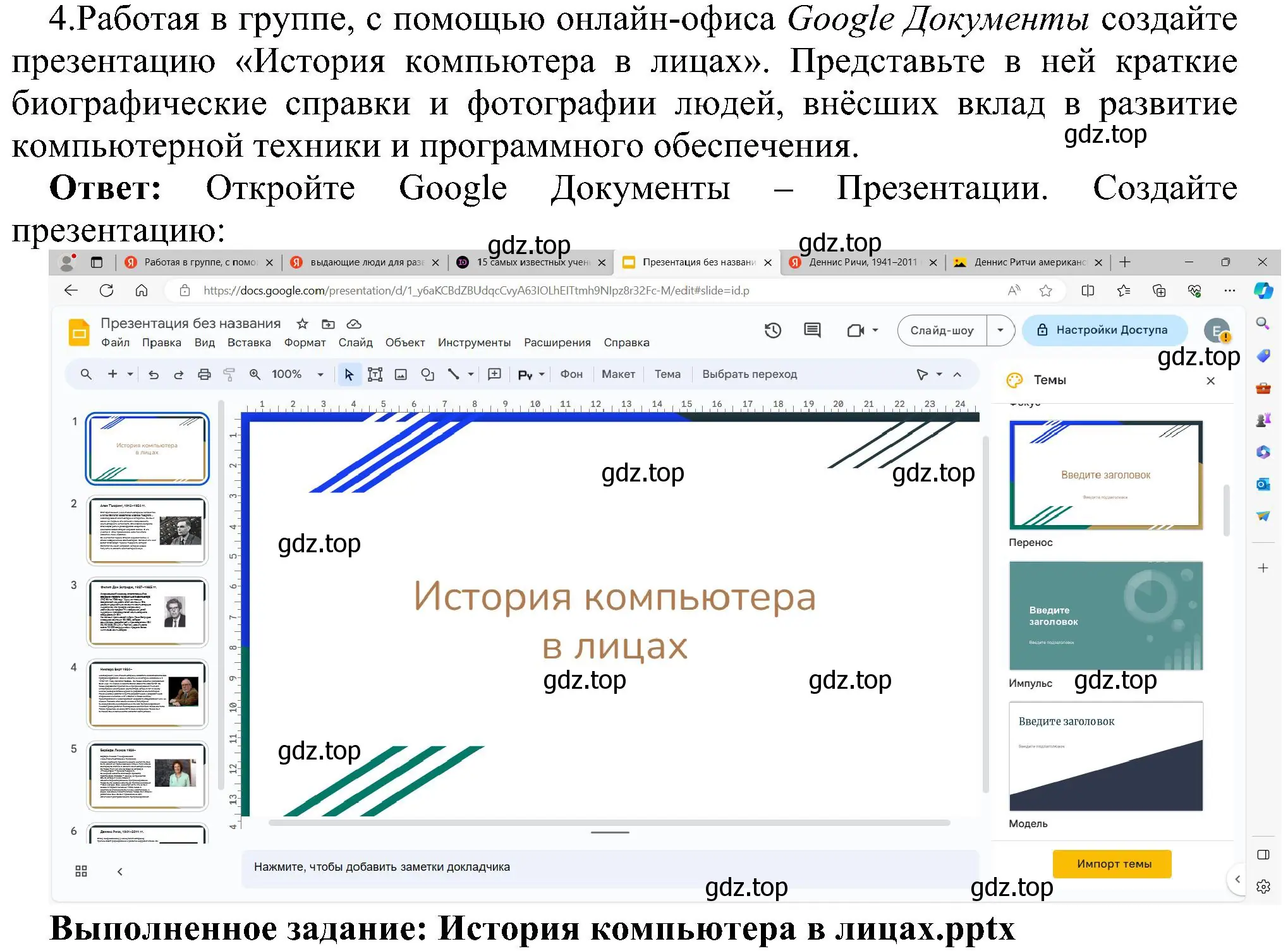The width and height of the screenshot is (1288, 951).
Task: Click the insert shape icon
Action: tap(428, 375)
